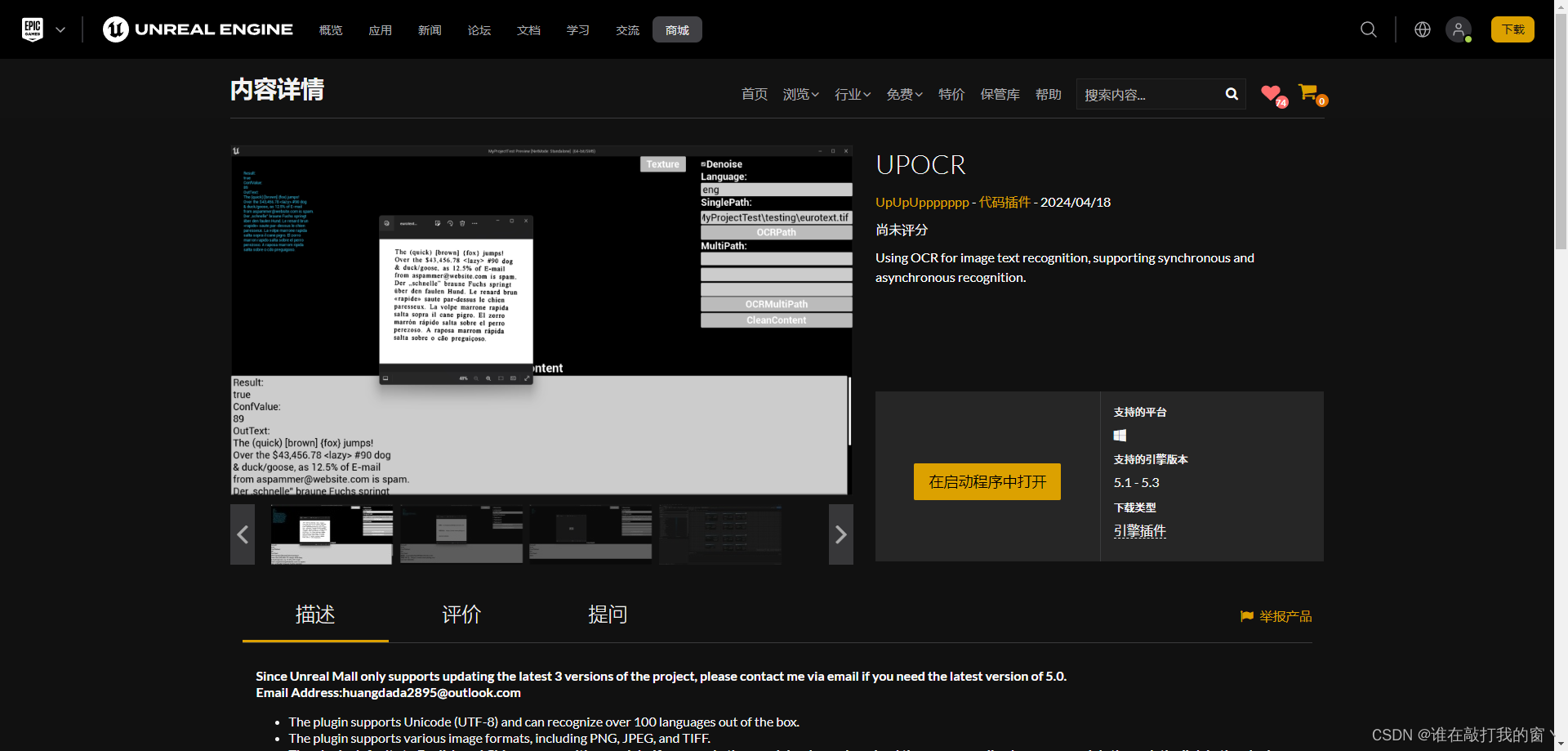Open the 代码插件 category link

[1004, 203]
